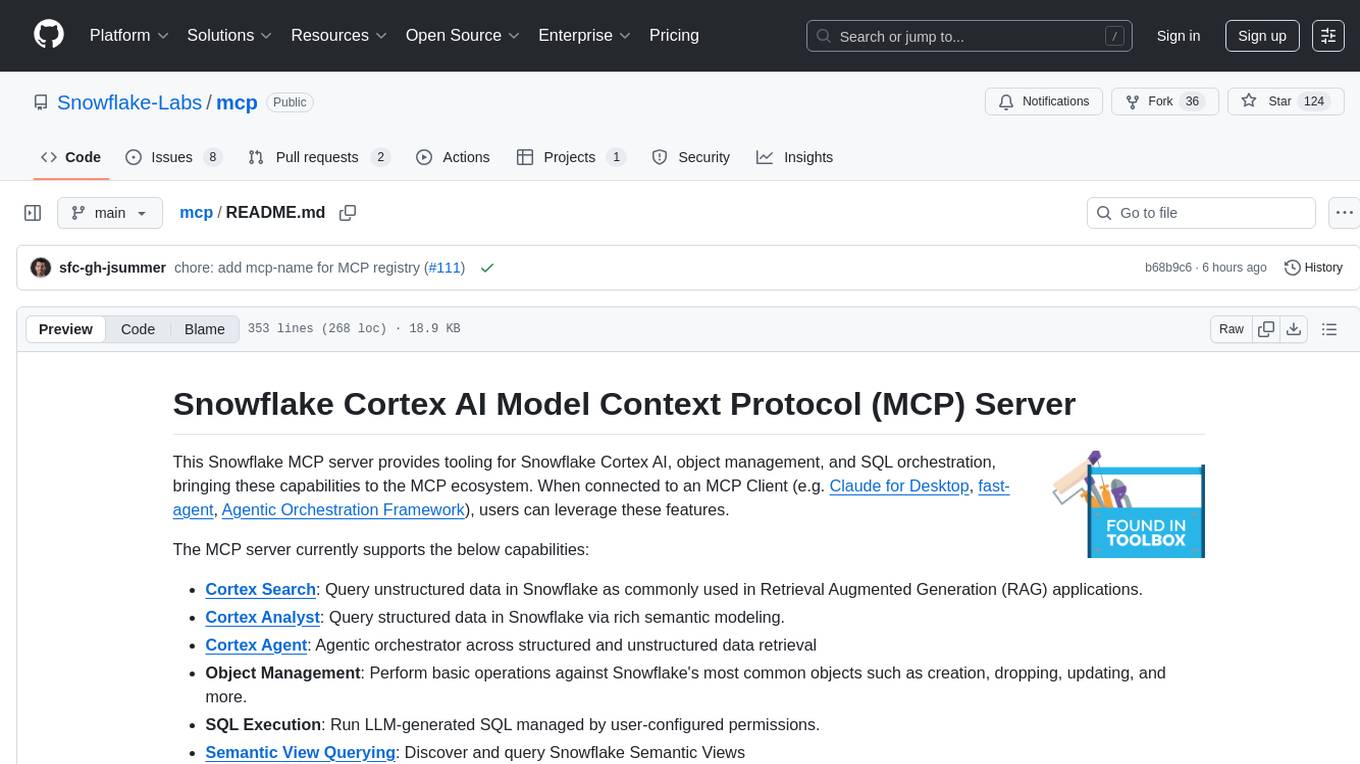Open the Code tab
Screen dimensions: 1360x764
click(71, 157)
